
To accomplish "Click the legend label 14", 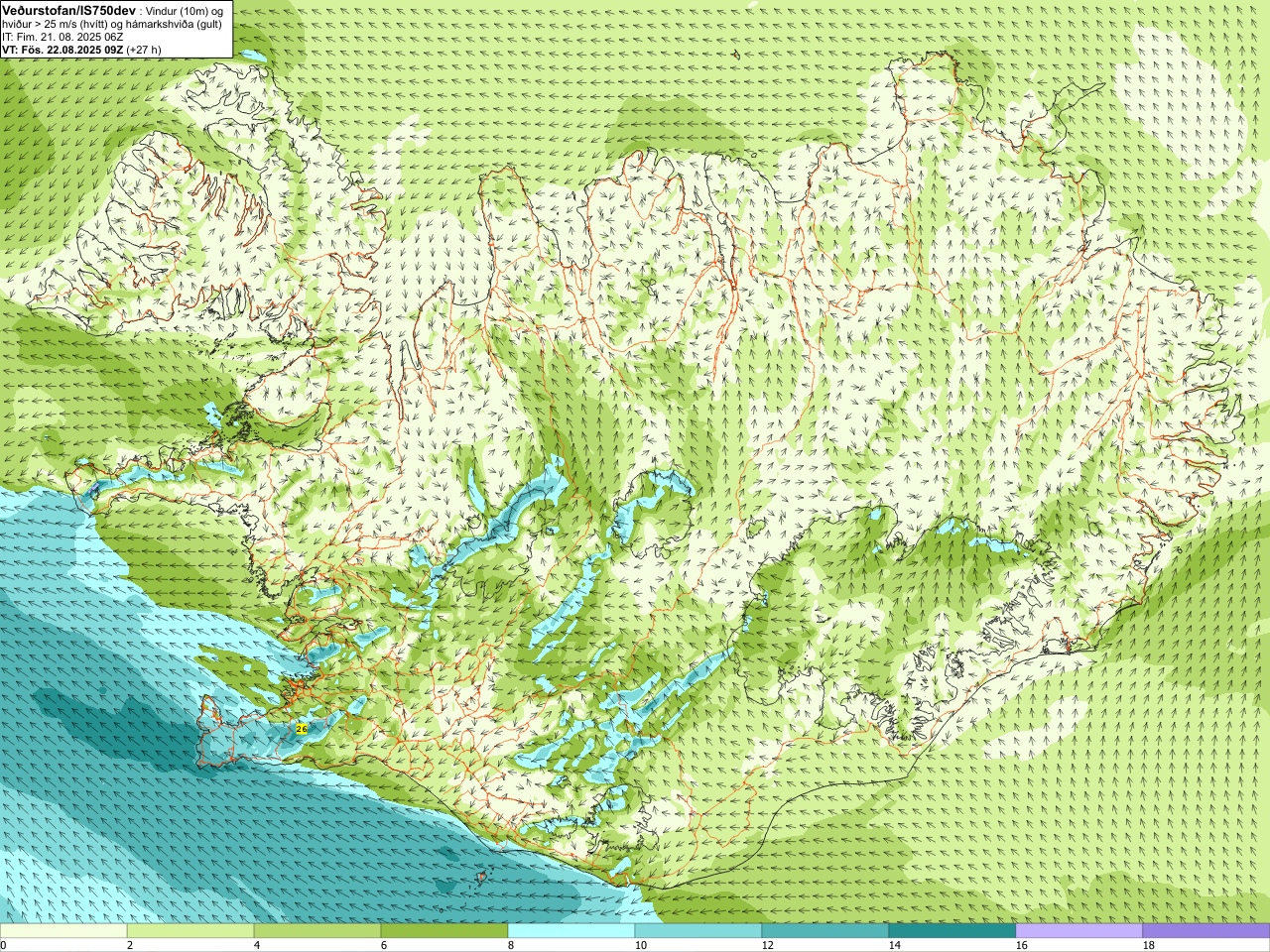I will (x=895, y=946).
